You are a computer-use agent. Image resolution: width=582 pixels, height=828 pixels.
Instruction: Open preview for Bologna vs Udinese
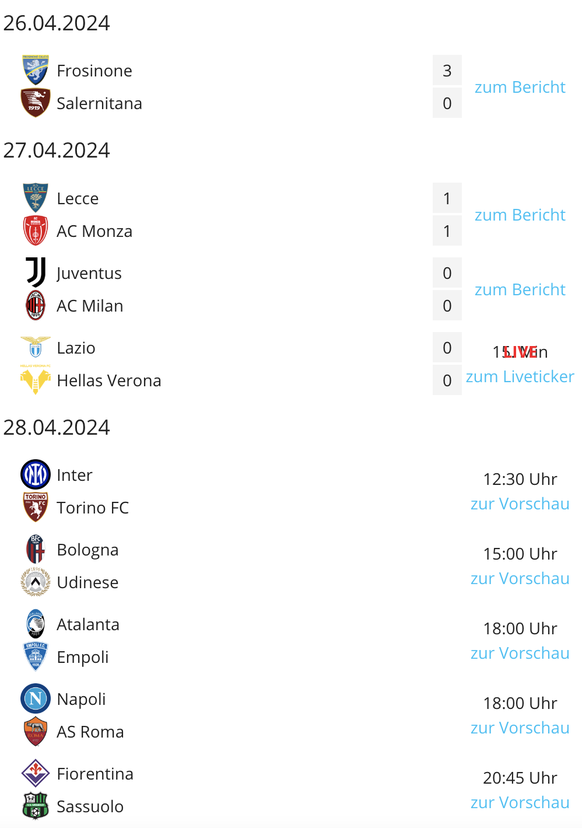(x=520, y=578)
